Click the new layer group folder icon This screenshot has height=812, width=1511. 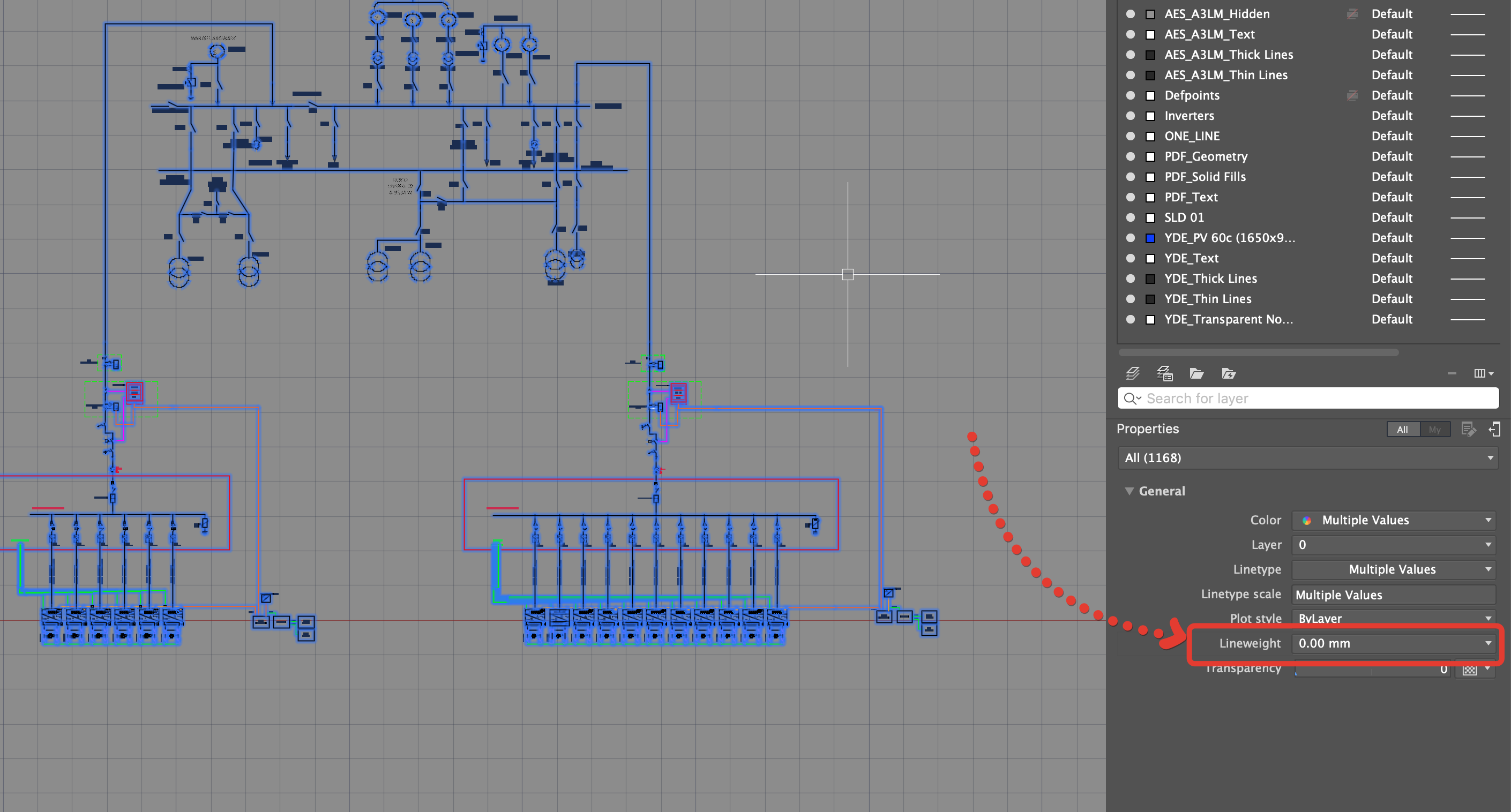click(x=1196, y=373)
